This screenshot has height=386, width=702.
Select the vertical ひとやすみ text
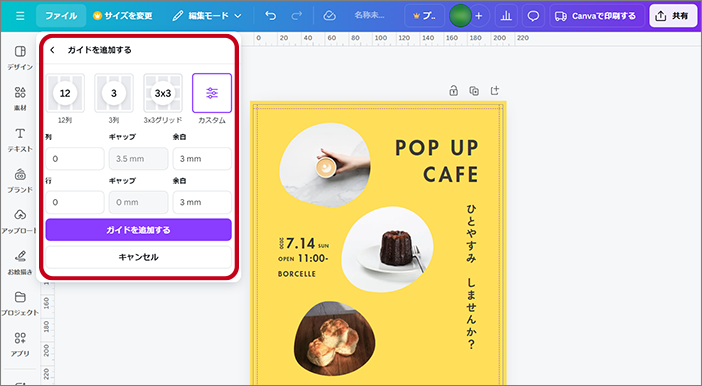point(471,277)
